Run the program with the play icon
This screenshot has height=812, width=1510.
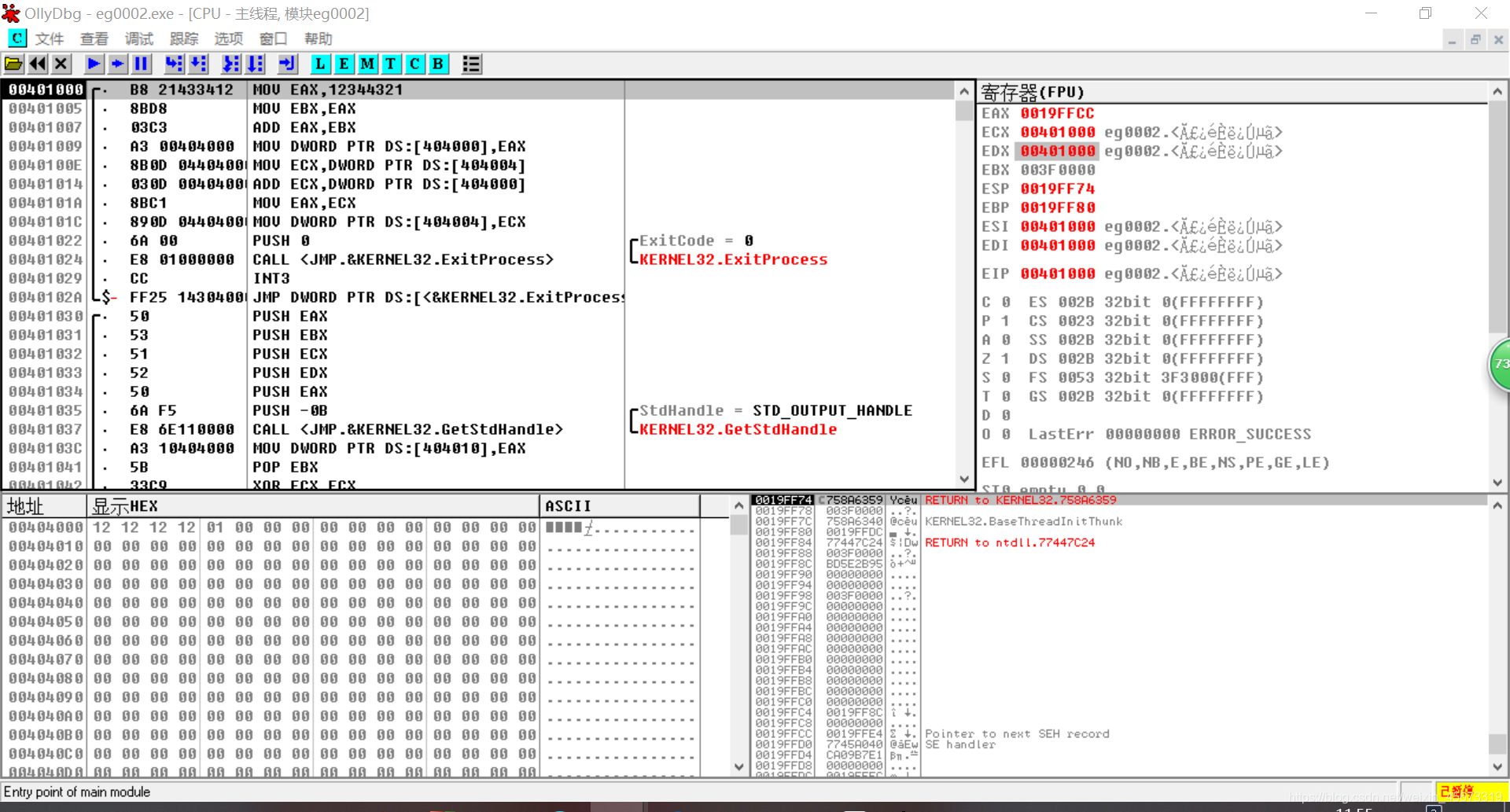[x=94, y=64]
